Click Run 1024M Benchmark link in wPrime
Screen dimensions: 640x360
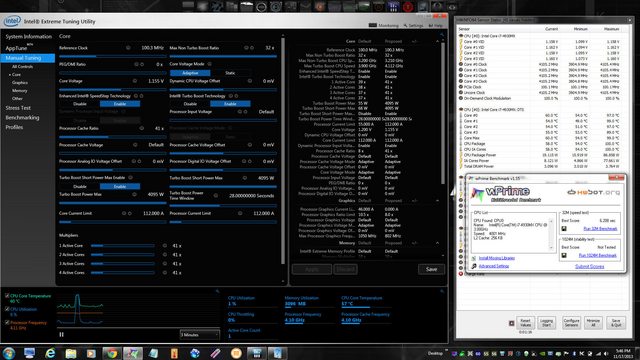click(x=598, y=256)
